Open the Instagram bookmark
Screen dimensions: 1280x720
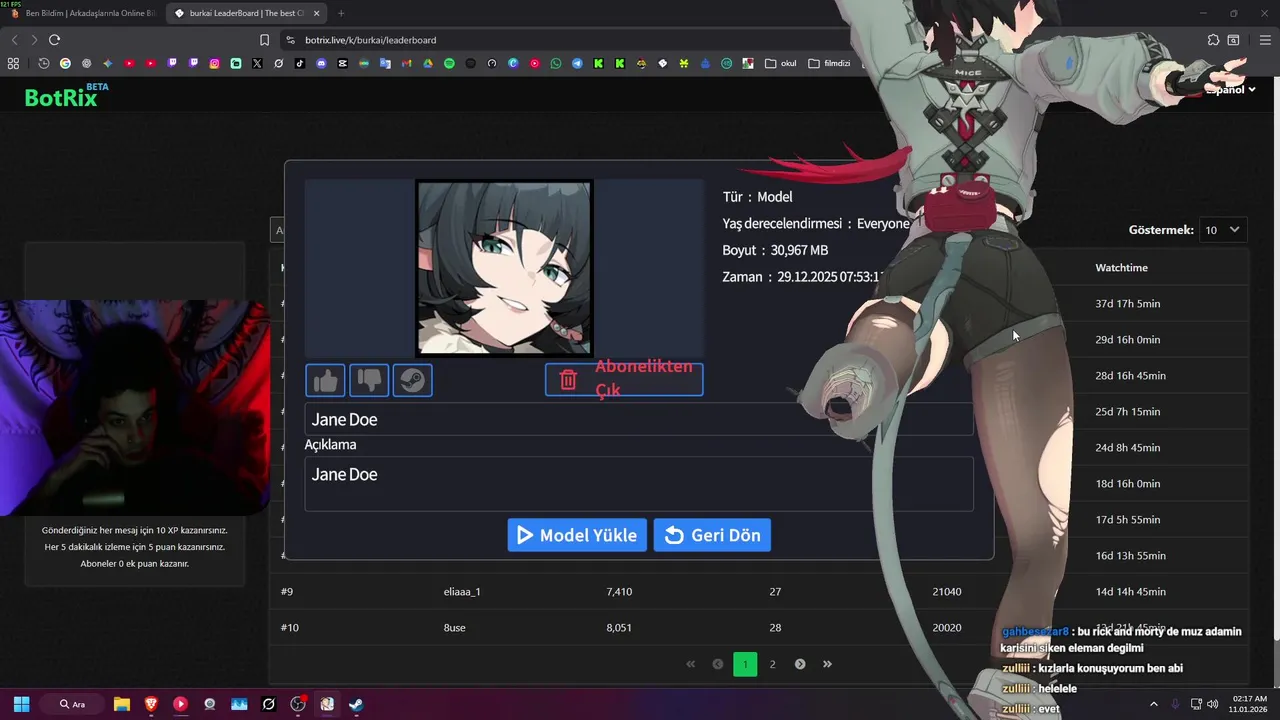pos(214,63)
